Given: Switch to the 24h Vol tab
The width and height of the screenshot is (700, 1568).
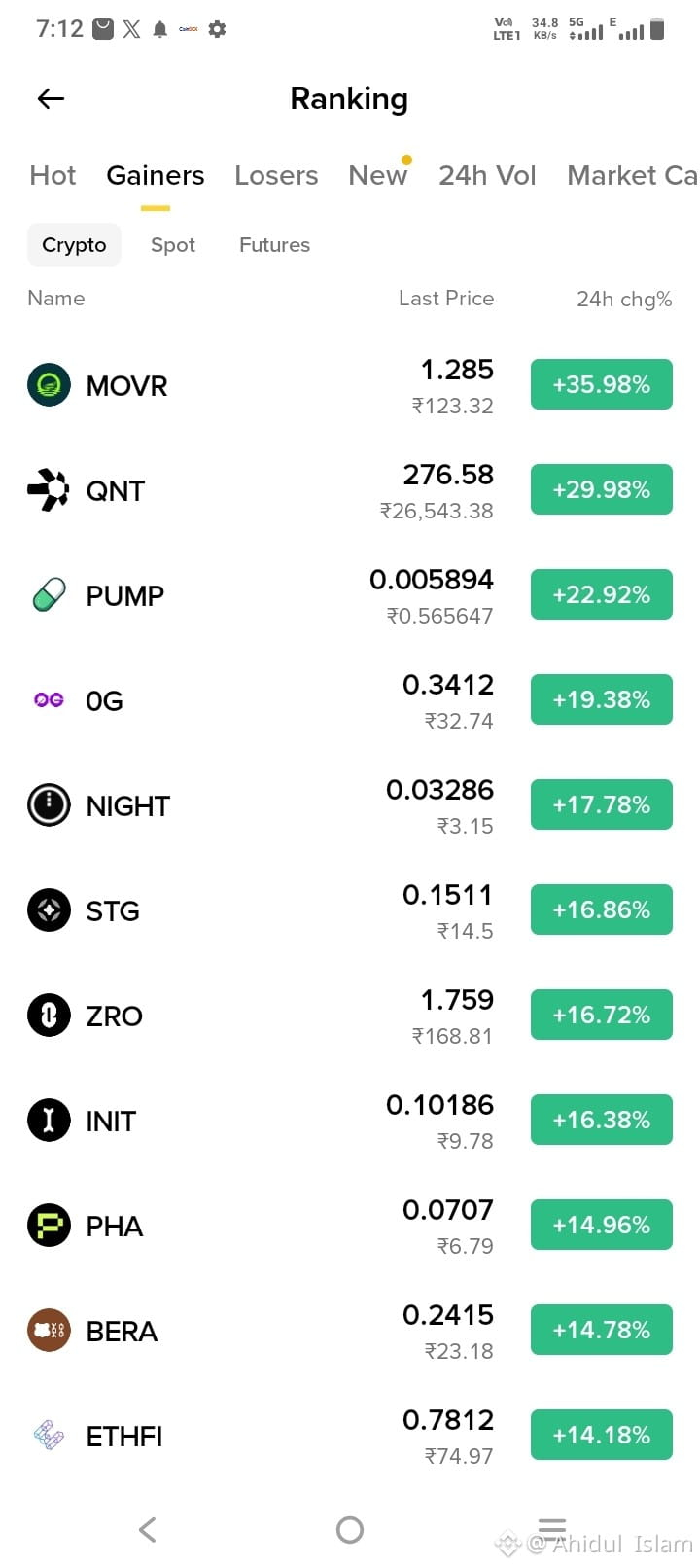Looking at the screenshot, I should 487,175.
